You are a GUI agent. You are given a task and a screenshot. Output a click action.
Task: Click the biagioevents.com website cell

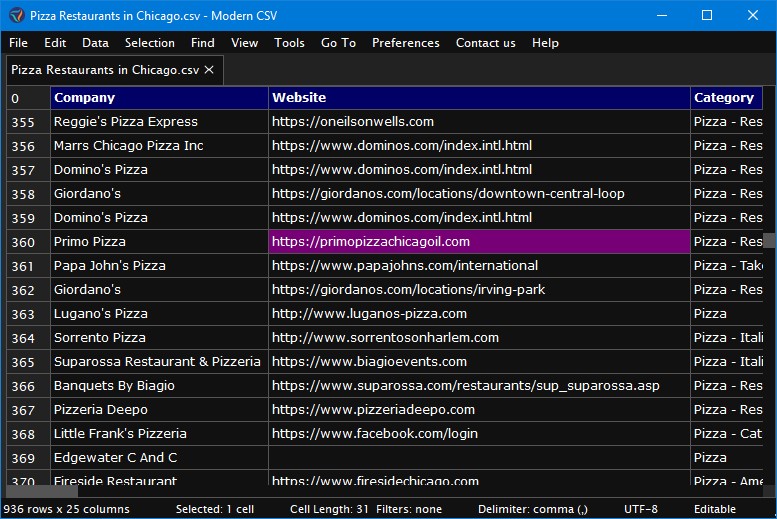(479, 362)
